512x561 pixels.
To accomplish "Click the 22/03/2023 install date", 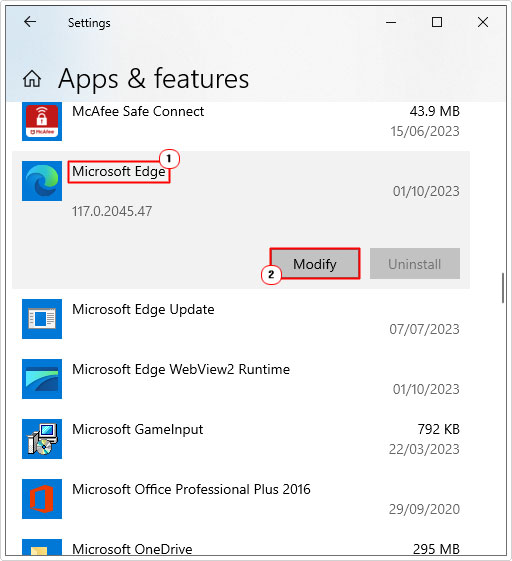I will (x=424, y=449).
